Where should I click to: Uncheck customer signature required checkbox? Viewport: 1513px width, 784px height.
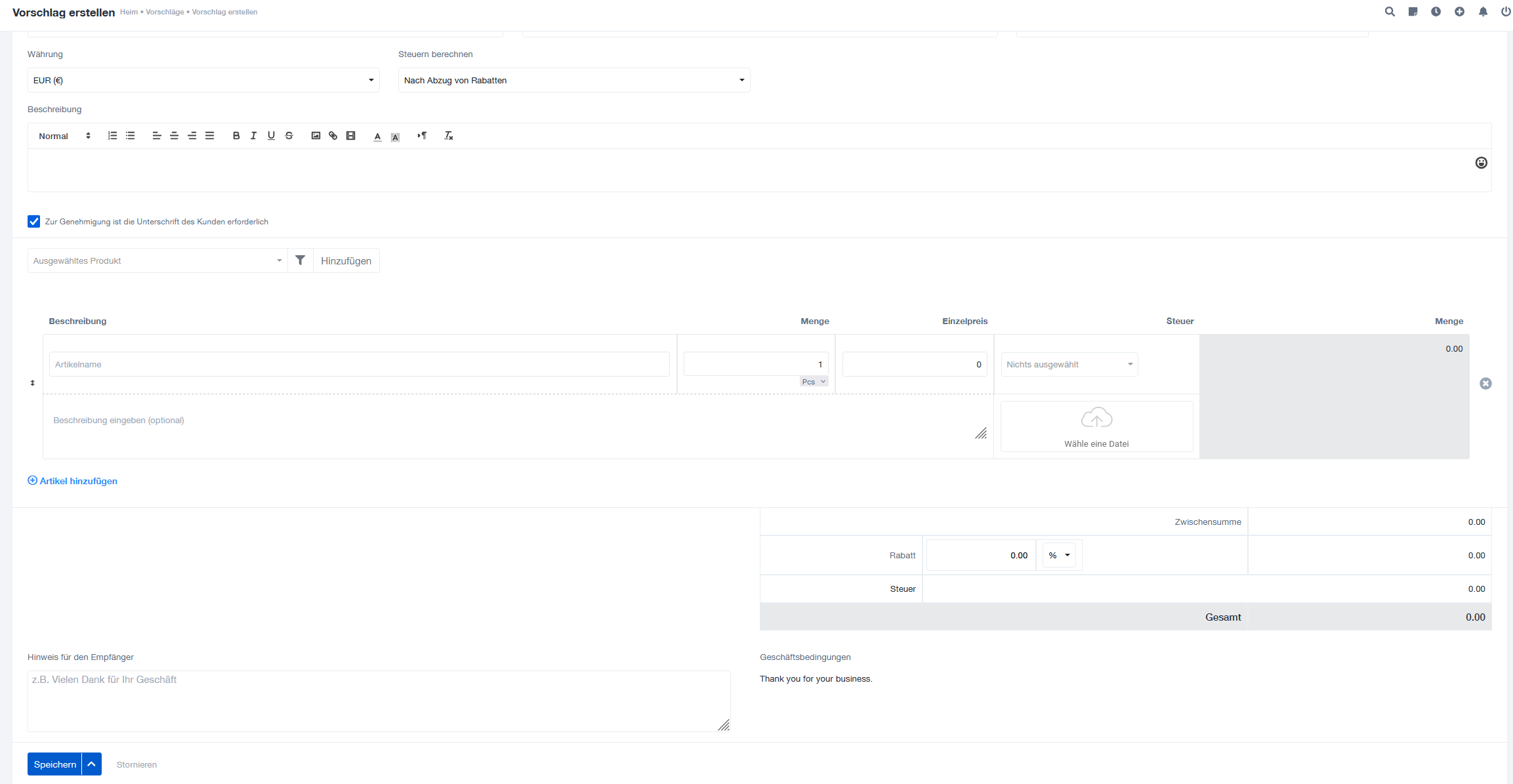click(34, 222)
